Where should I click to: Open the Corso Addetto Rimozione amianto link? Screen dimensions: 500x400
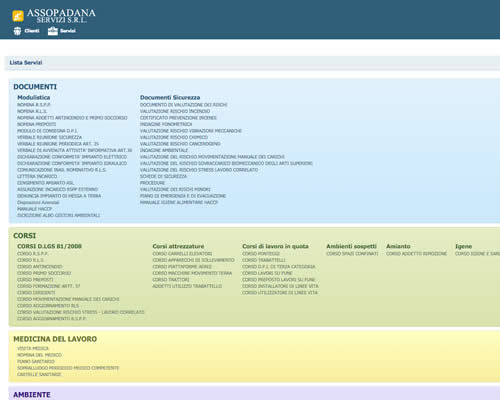(x=417, y=254)
